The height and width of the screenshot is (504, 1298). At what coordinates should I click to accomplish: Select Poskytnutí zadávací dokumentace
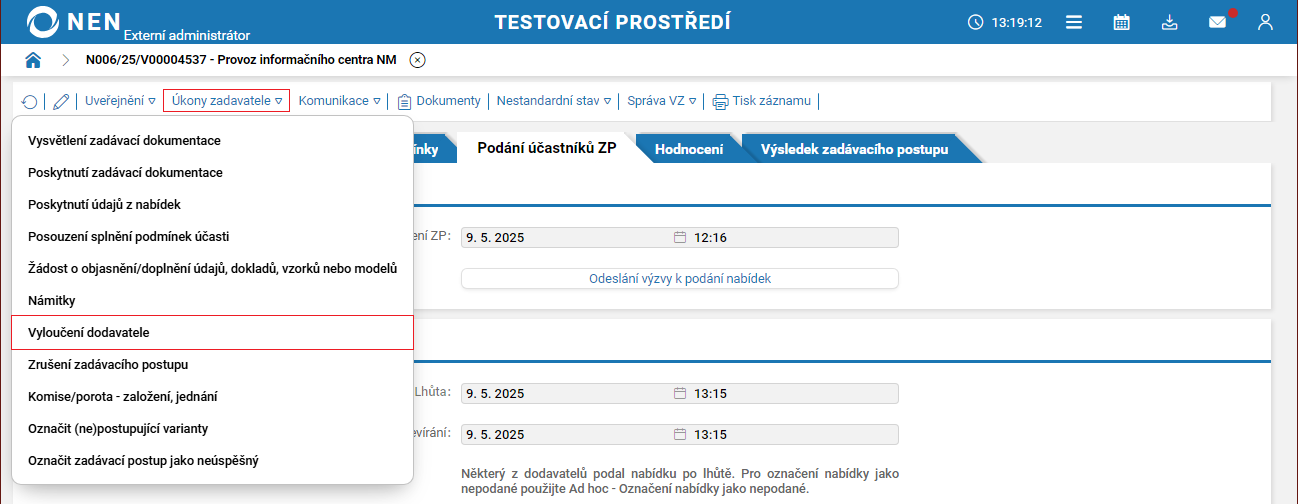212,172
